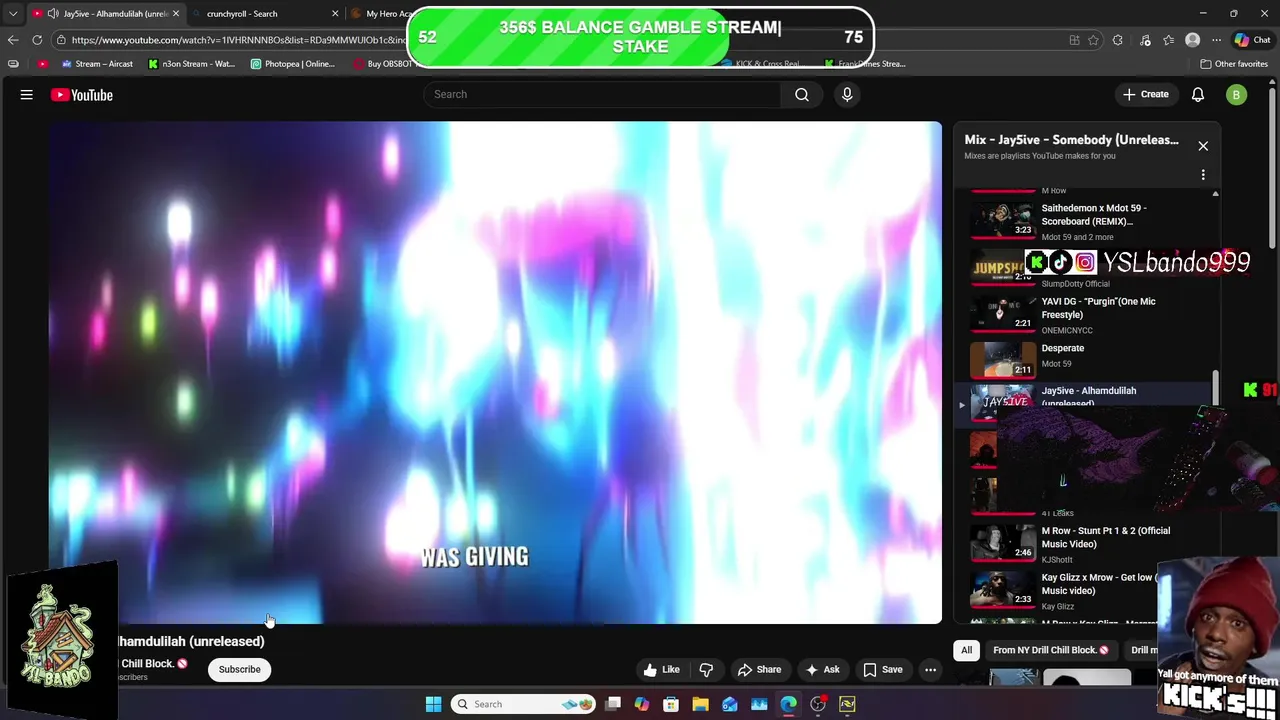Save the video to a playlist
1280x720 pixels.
point(883,670)
